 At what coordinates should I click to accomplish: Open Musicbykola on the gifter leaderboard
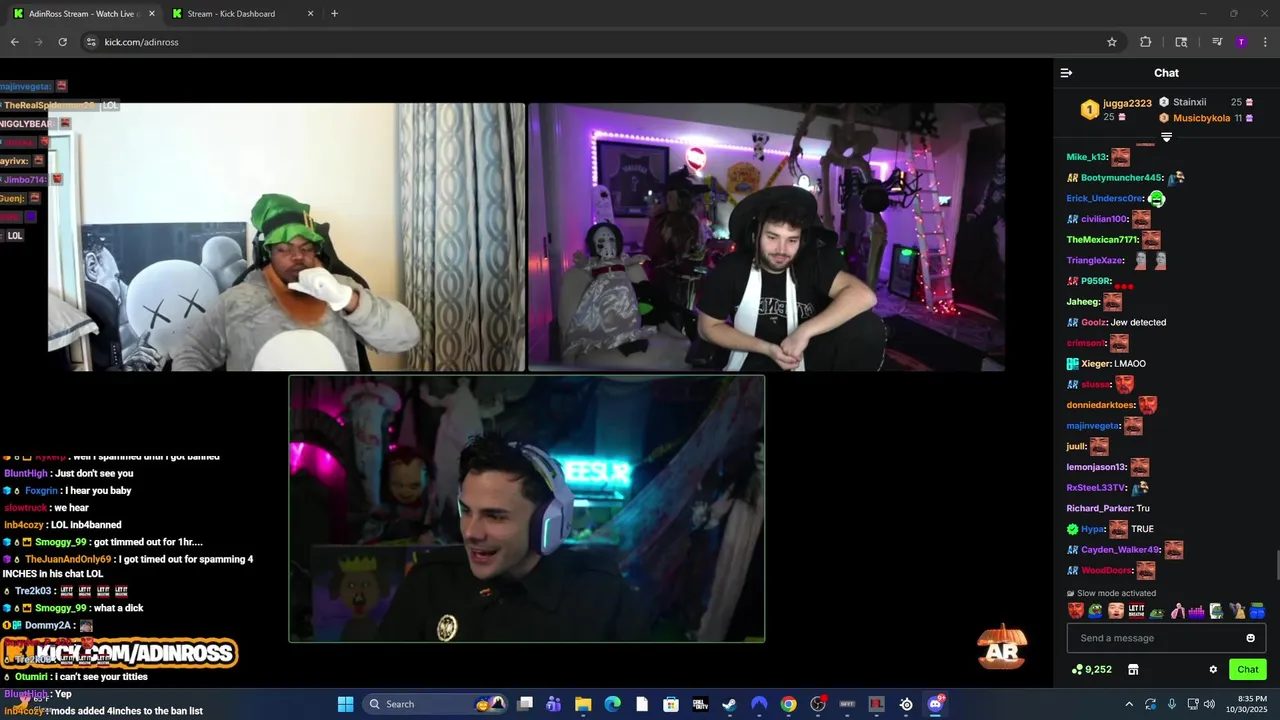1201,118
